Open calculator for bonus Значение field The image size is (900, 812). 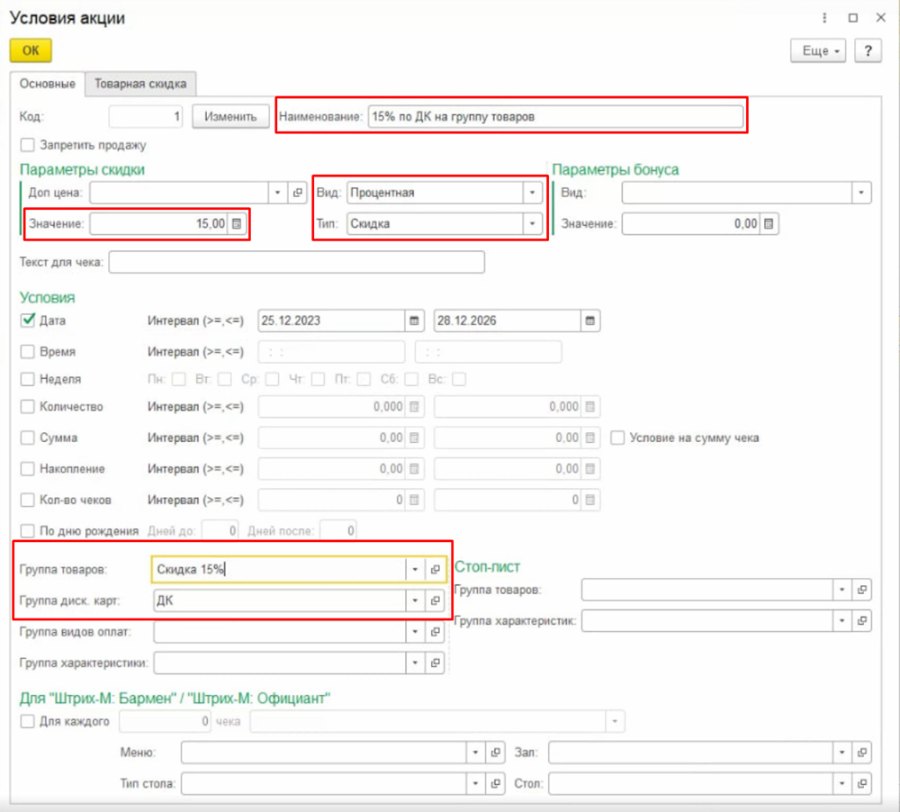(769, 224)
